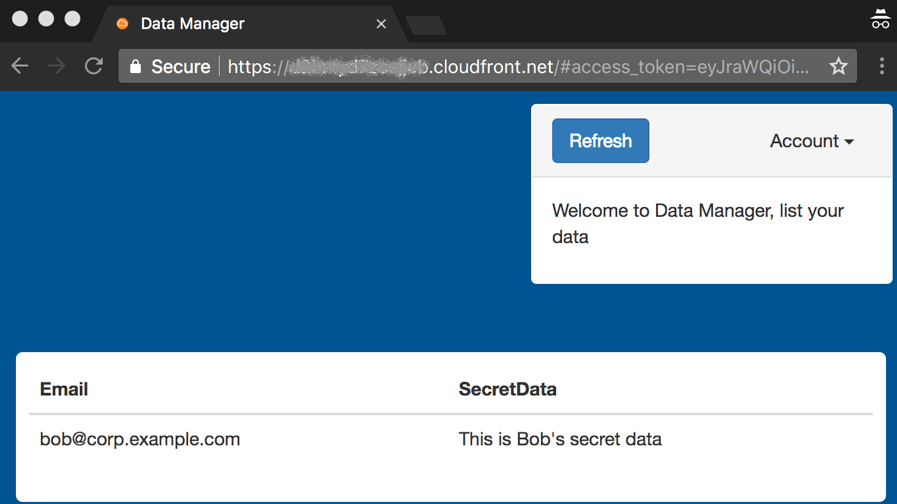Expand the Account dropdown
This screenshot has width=897, height=504.
pos(811,141)
